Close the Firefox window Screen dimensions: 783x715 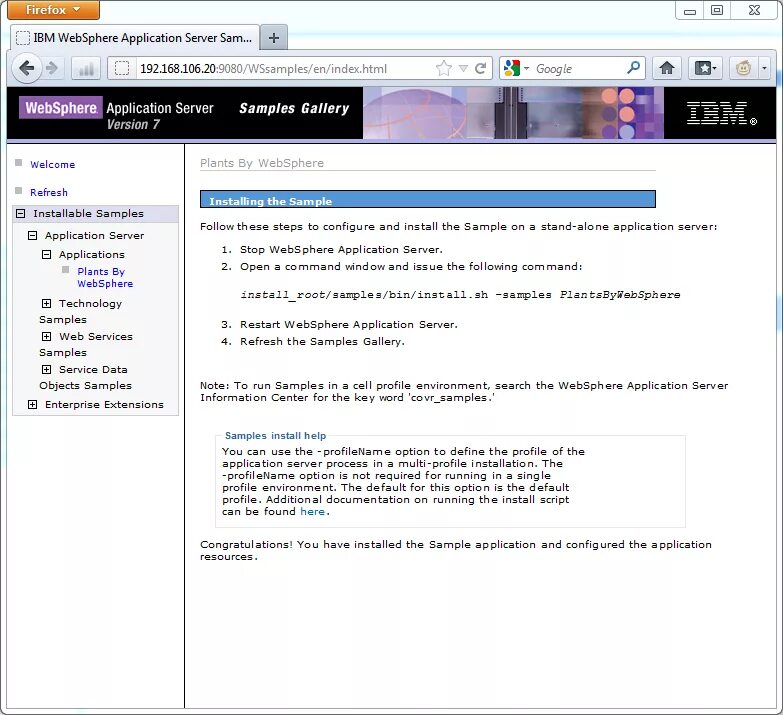(754, 10)
